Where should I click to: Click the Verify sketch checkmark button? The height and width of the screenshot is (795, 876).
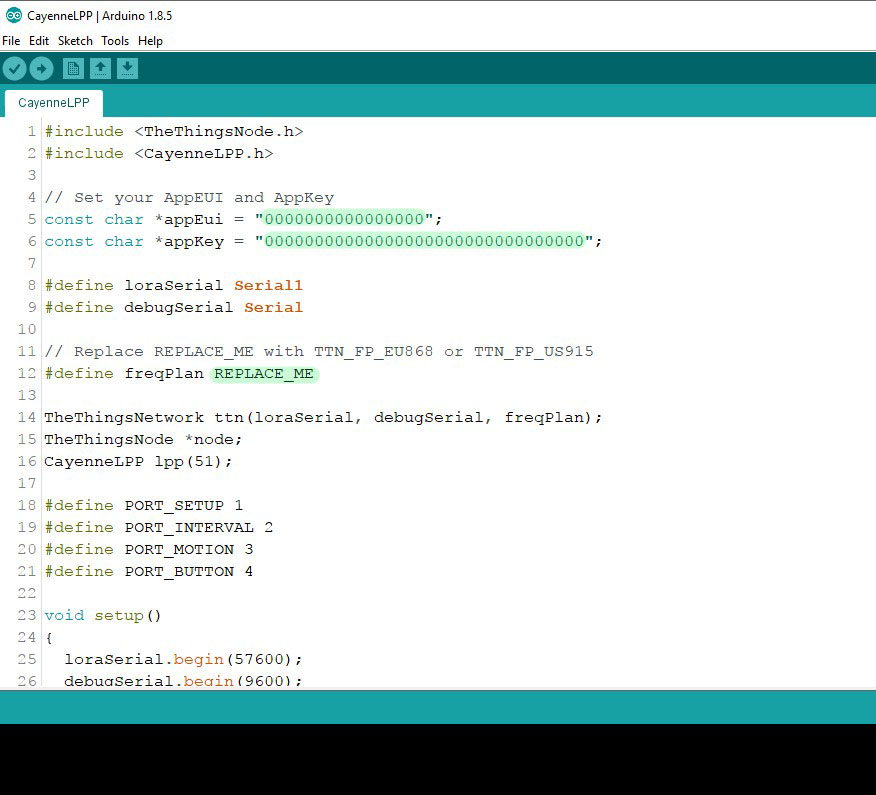(15, 69)
